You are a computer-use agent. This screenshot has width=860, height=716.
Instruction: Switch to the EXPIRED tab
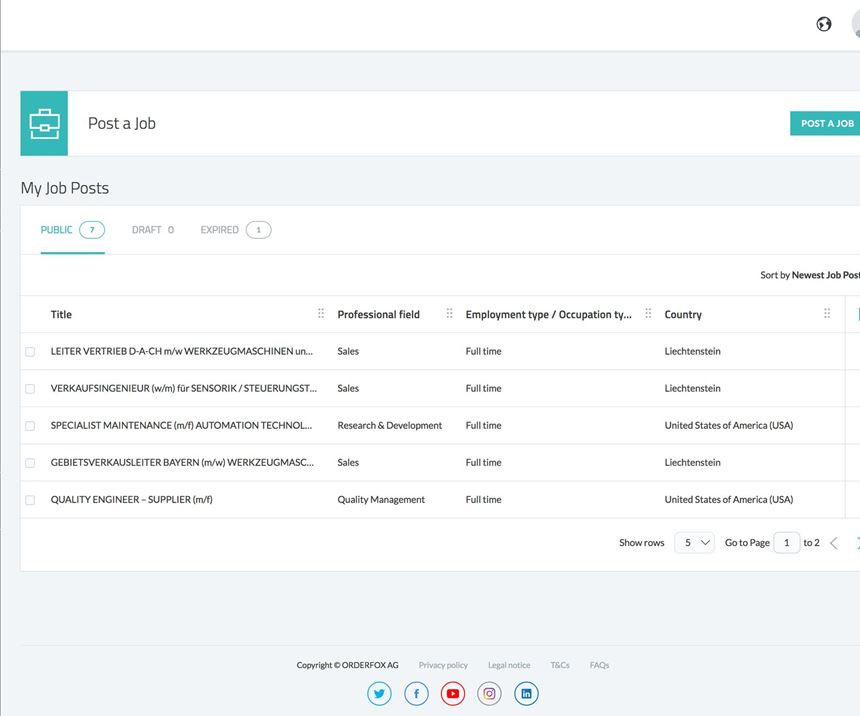click(235, 230)
